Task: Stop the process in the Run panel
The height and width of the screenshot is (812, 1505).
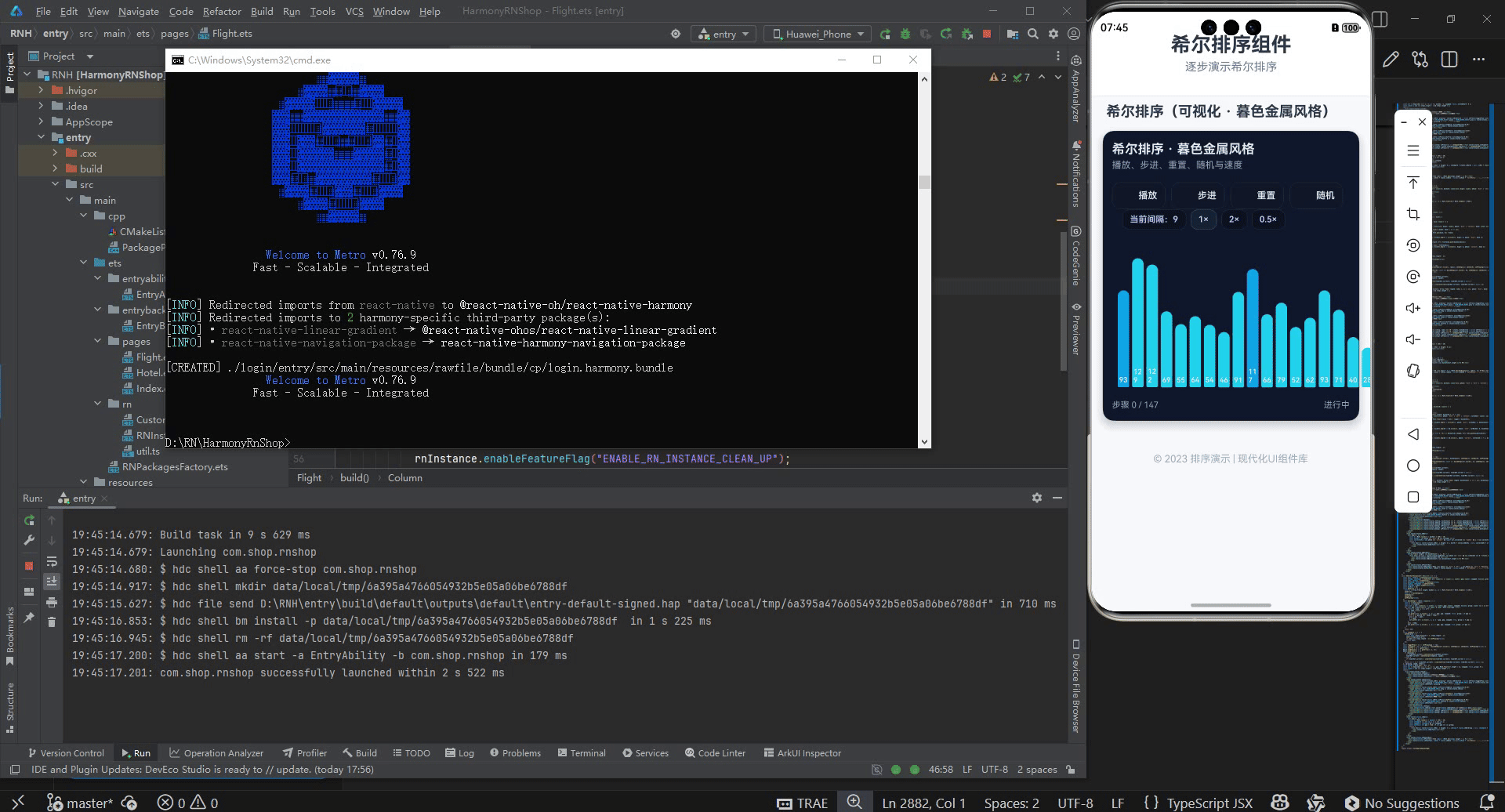Action: click(29, 565)
